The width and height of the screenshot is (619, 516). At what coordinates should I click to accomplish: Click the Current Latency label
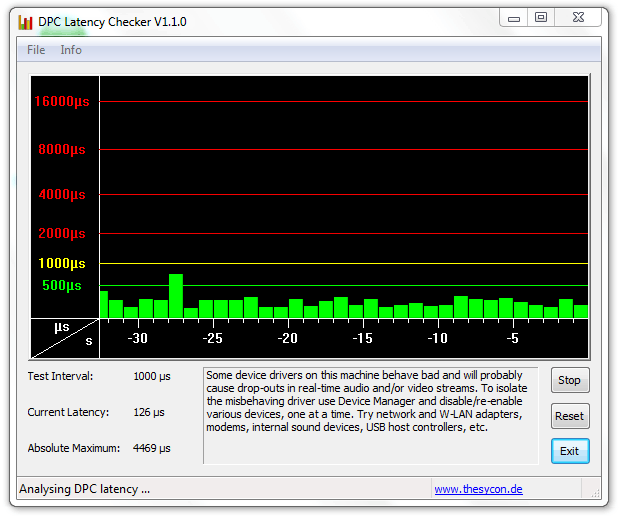(68, 413)
